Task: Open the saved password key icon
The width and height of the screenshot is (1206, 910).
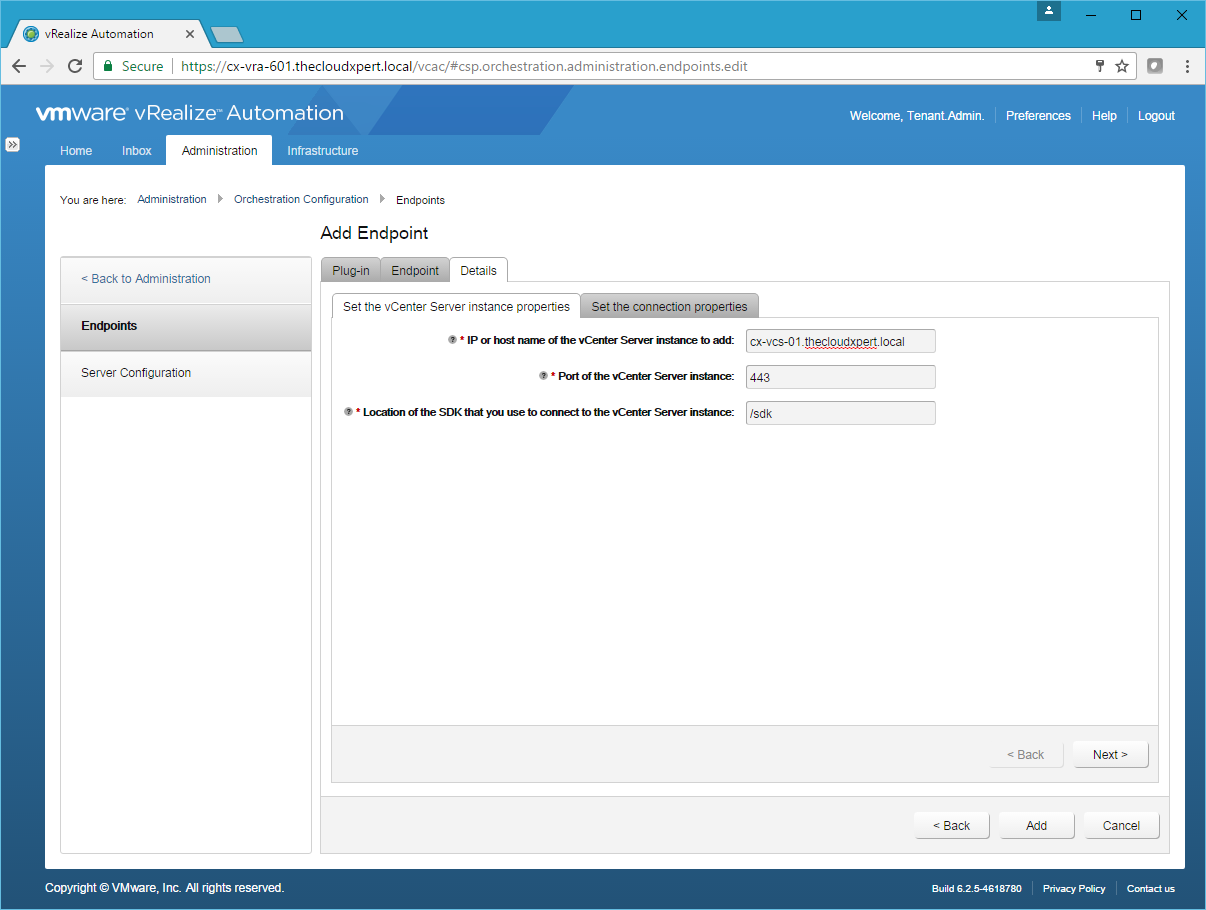Action: tap(1100, 66)
